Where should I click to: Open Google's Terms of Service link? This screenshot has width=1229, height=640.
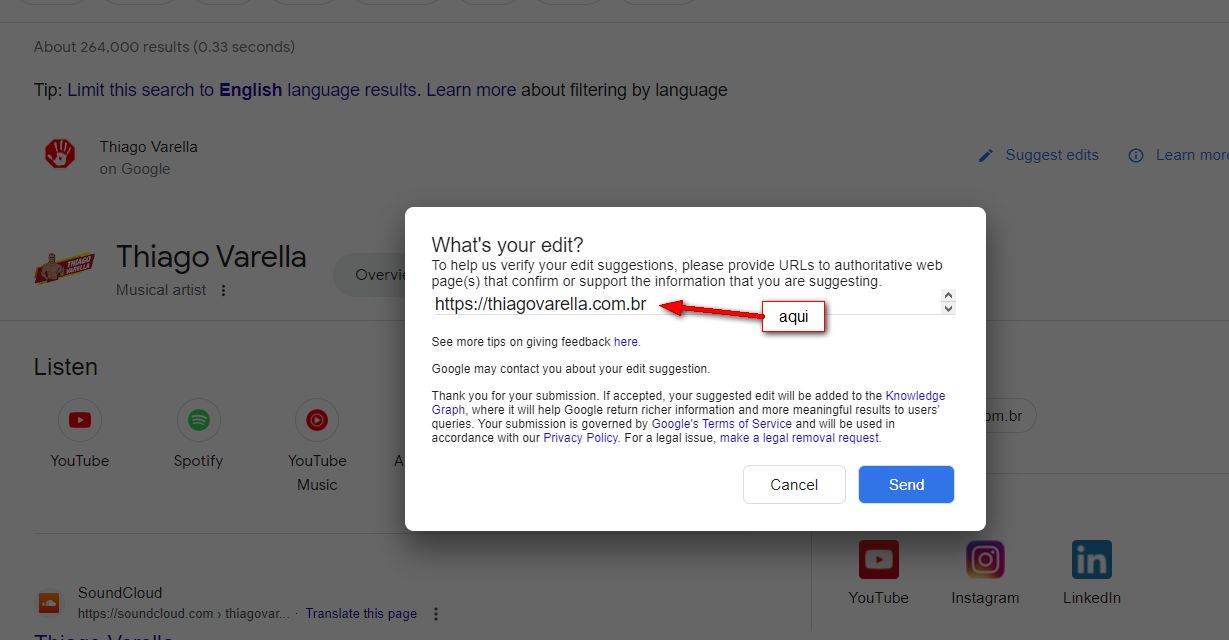(721, 424)
